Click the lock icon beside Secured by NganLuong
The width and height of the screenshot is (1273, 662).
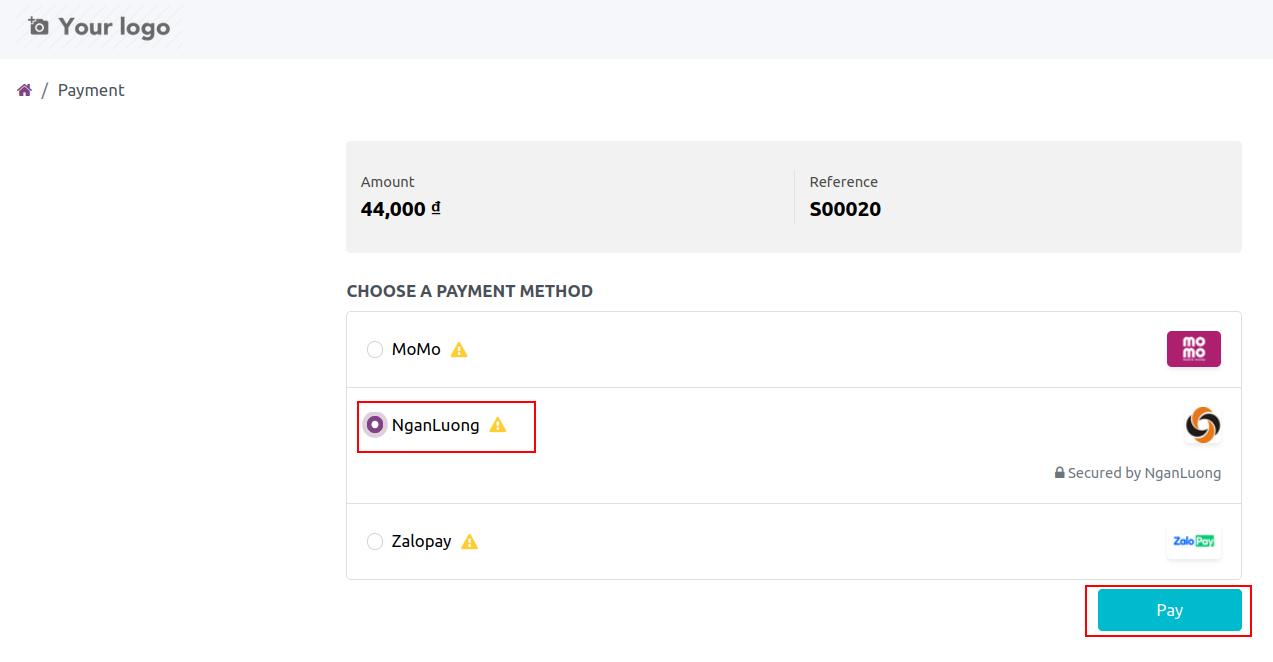(x=1059, y=473)
